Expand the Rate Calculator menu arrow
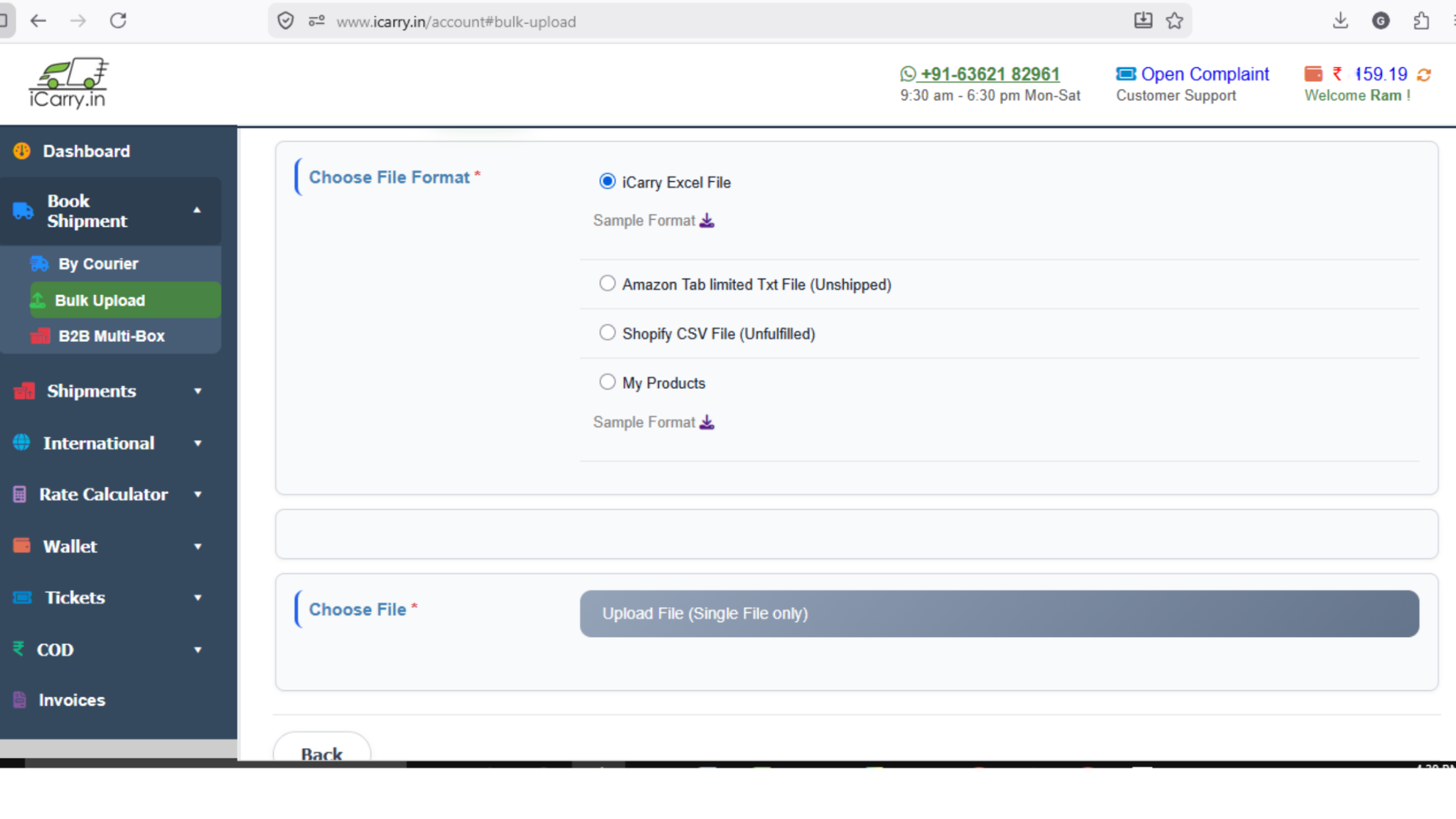The height and width of the screenshot is (819, 1456). tap(198, 494)
